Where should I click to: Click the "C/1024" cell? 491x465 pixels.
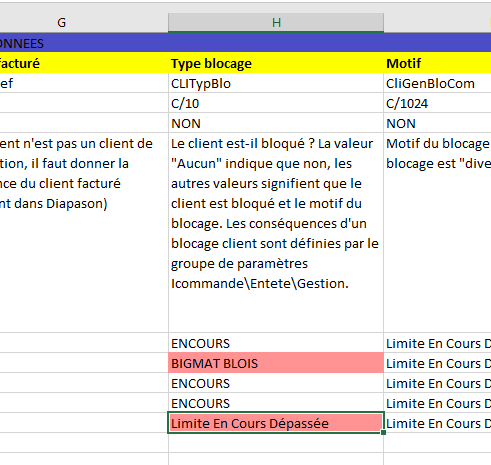(437, 103)
